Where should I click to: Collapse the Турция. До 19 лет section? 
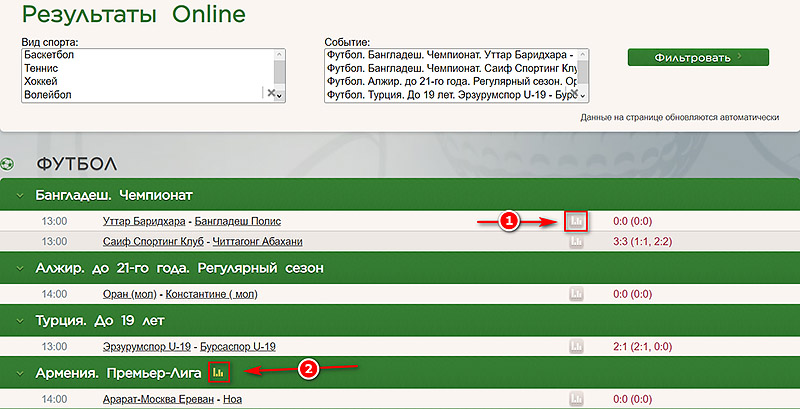pyautogui.click(x=19, y=321)
